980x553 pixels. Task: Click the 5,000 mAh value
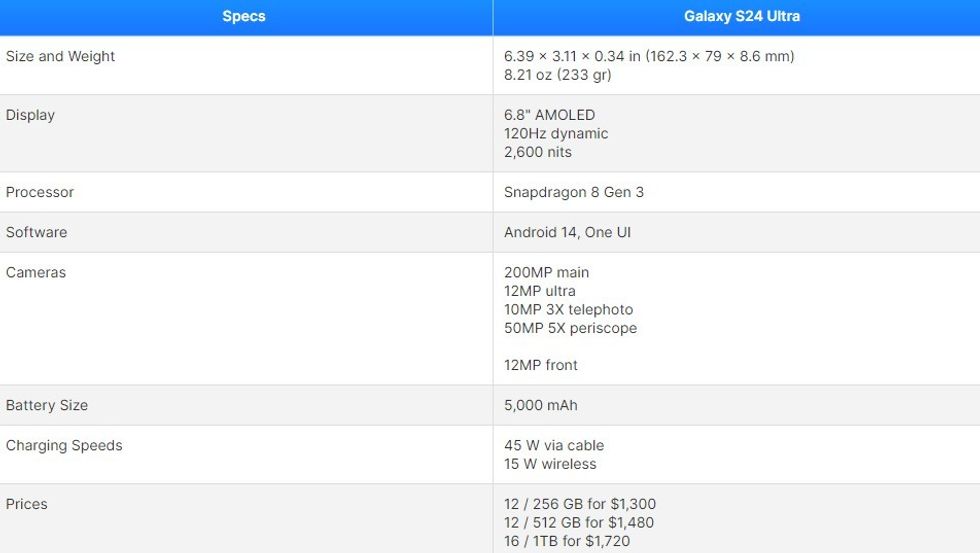(541, 406)
